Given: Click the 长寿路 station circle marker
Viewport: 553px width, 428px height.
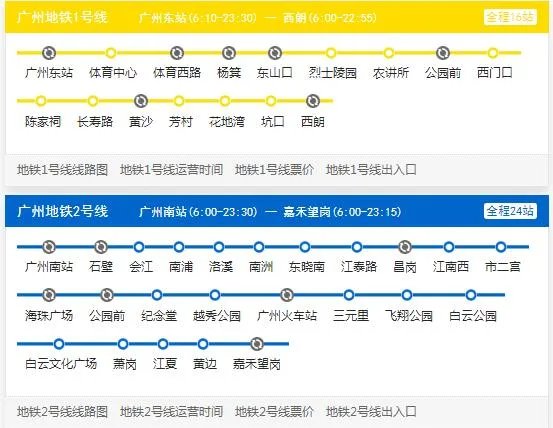Looking at the screenshot, I should (x=93, y=101).
